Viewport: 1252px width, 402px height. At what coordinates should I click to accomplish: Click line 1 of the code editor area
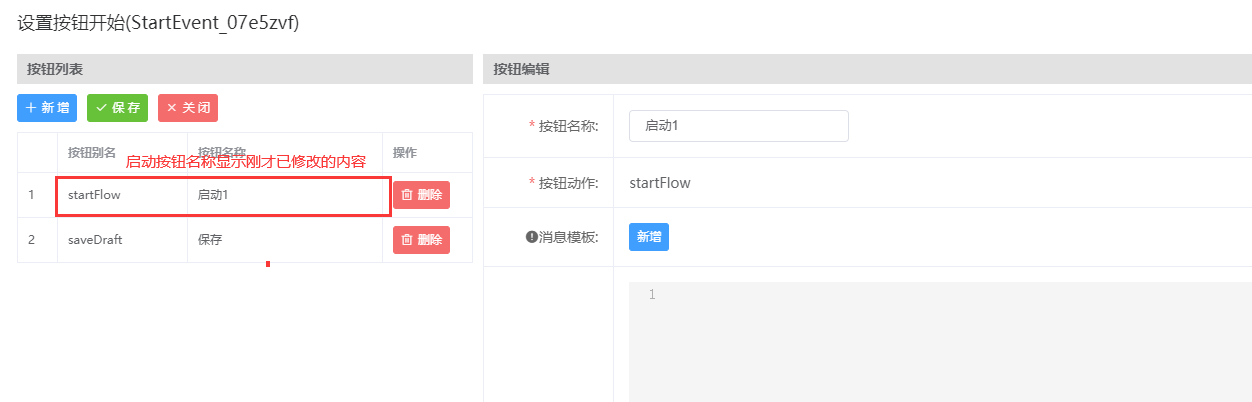tap(900, 295)
